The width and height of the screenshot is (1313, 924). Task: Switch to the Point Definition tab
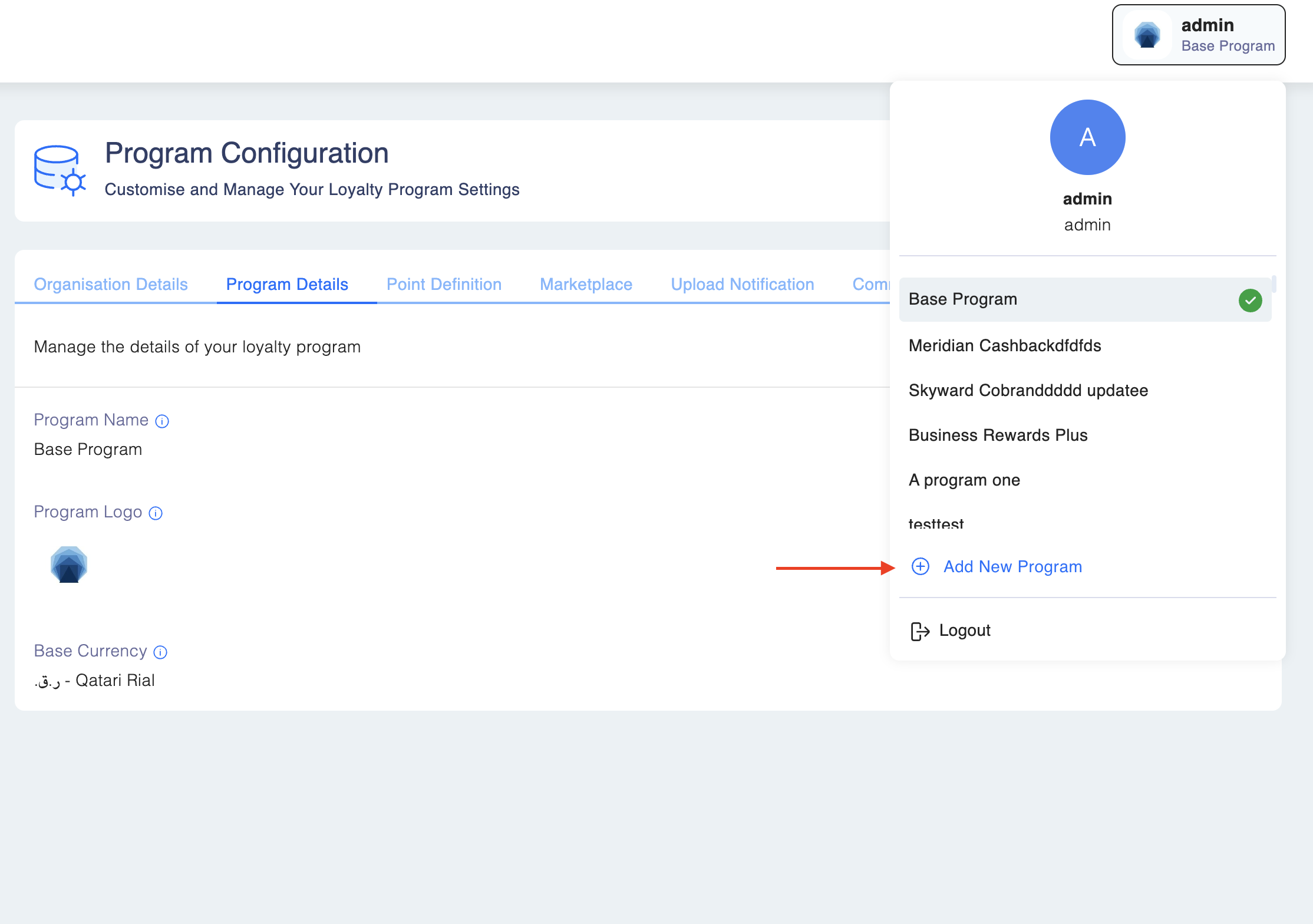(x=444, y=285)
